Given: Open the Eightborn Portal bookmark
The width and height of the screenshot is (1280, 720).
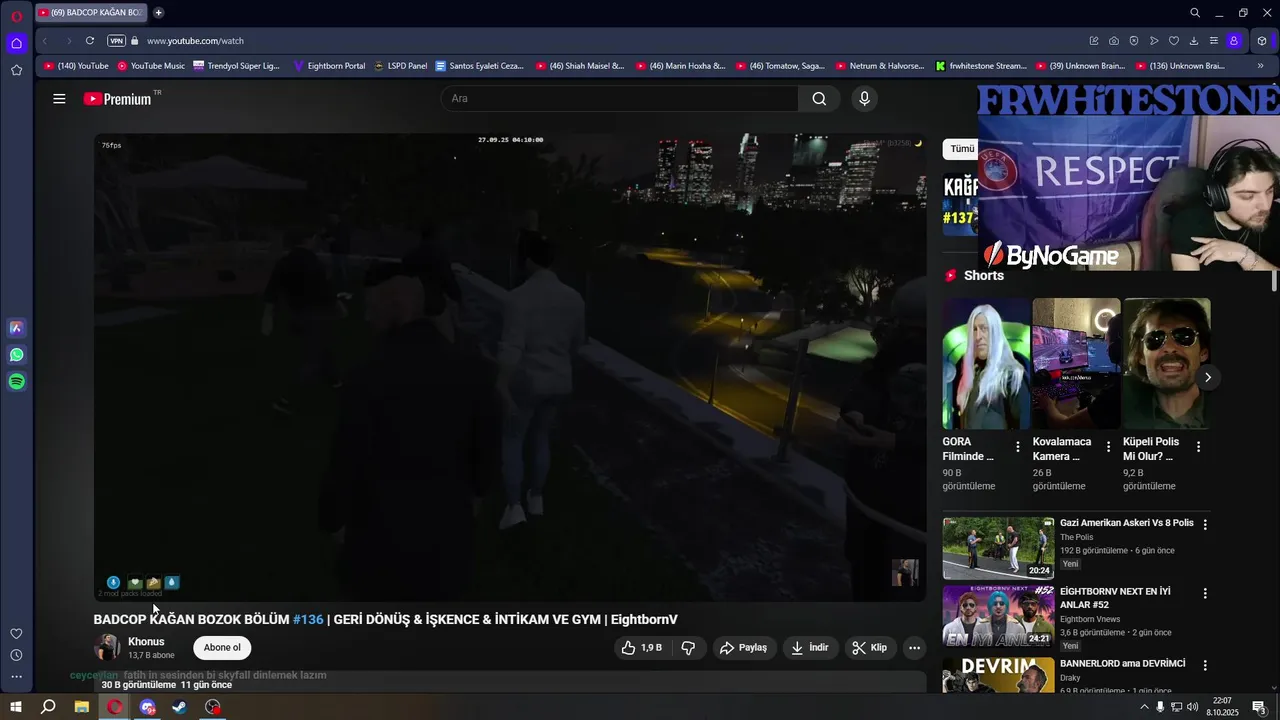Looking at the screenshot, I should coord(329,66).
